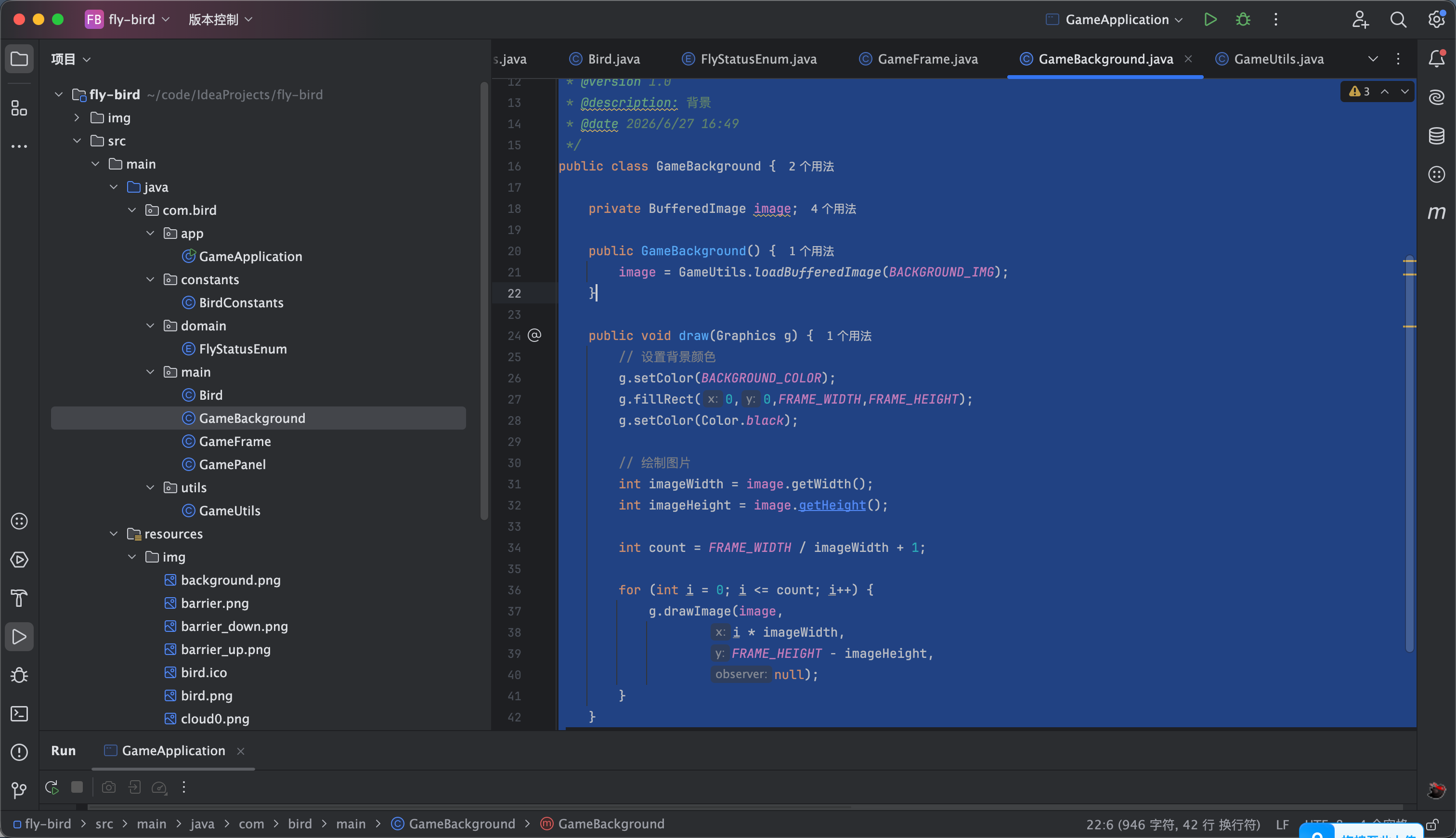Screen dimensions: 1456x838
Task: Open Notifications bell icon
Action: tap(1436, 59)
